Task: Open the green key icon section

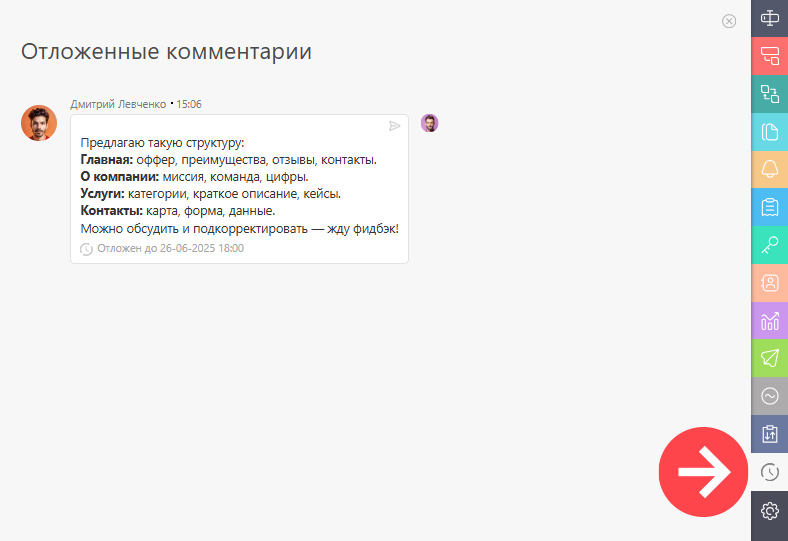Action: 769,245
